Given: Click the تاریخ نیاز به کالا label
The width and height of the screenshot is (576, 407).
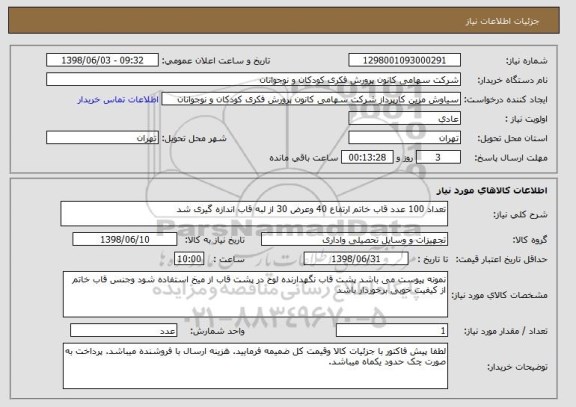Looking at the screenshot, I should pos(215,240).
